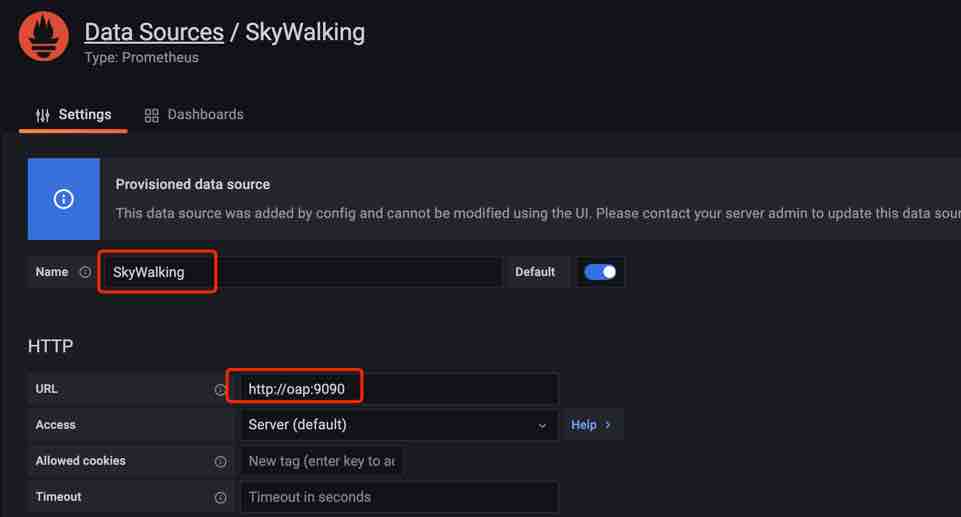Click the Timeout info icon

click(x=221, y=497)
